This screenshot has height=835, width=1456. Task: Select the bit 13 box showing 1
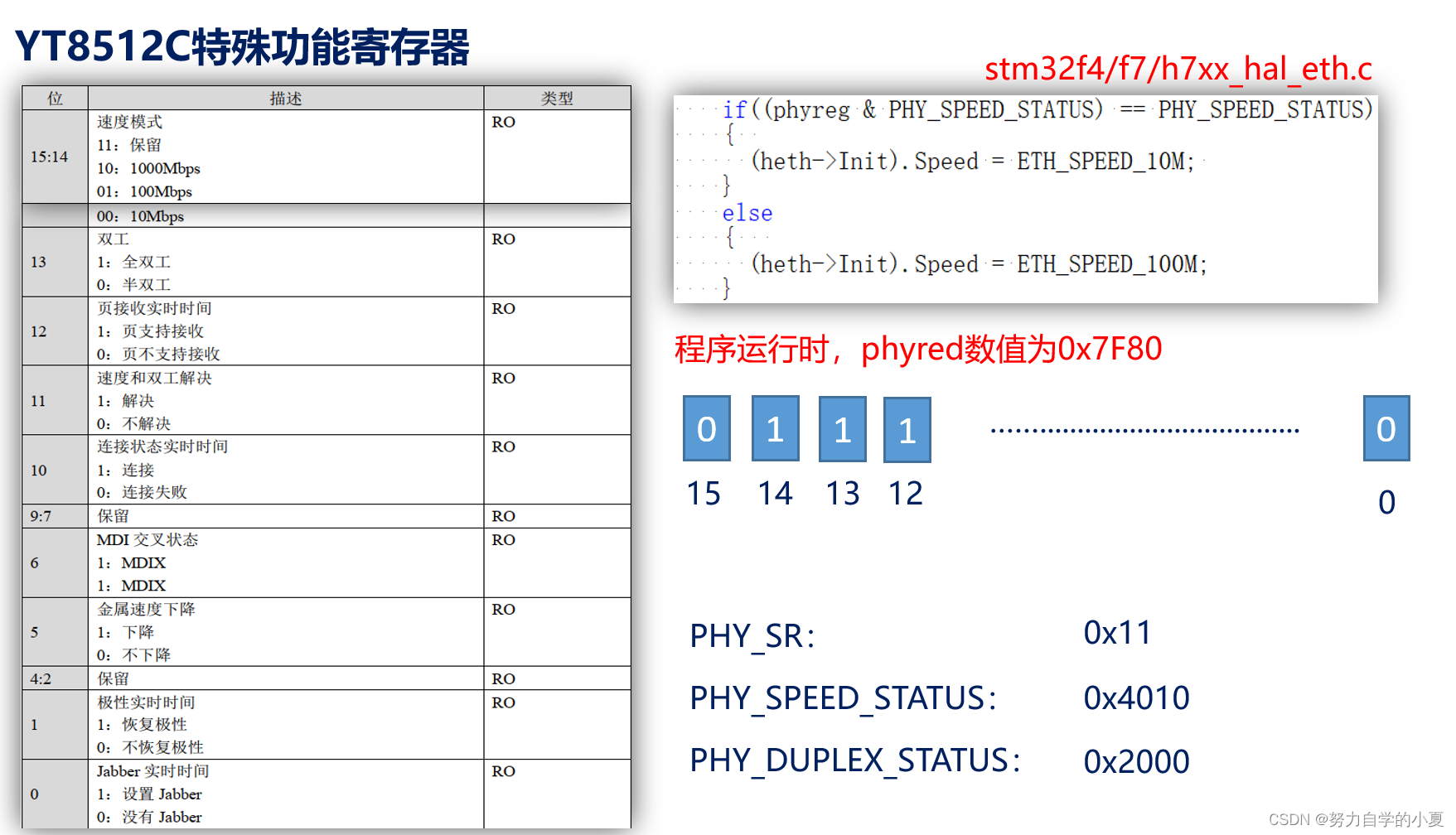point(842,428)
